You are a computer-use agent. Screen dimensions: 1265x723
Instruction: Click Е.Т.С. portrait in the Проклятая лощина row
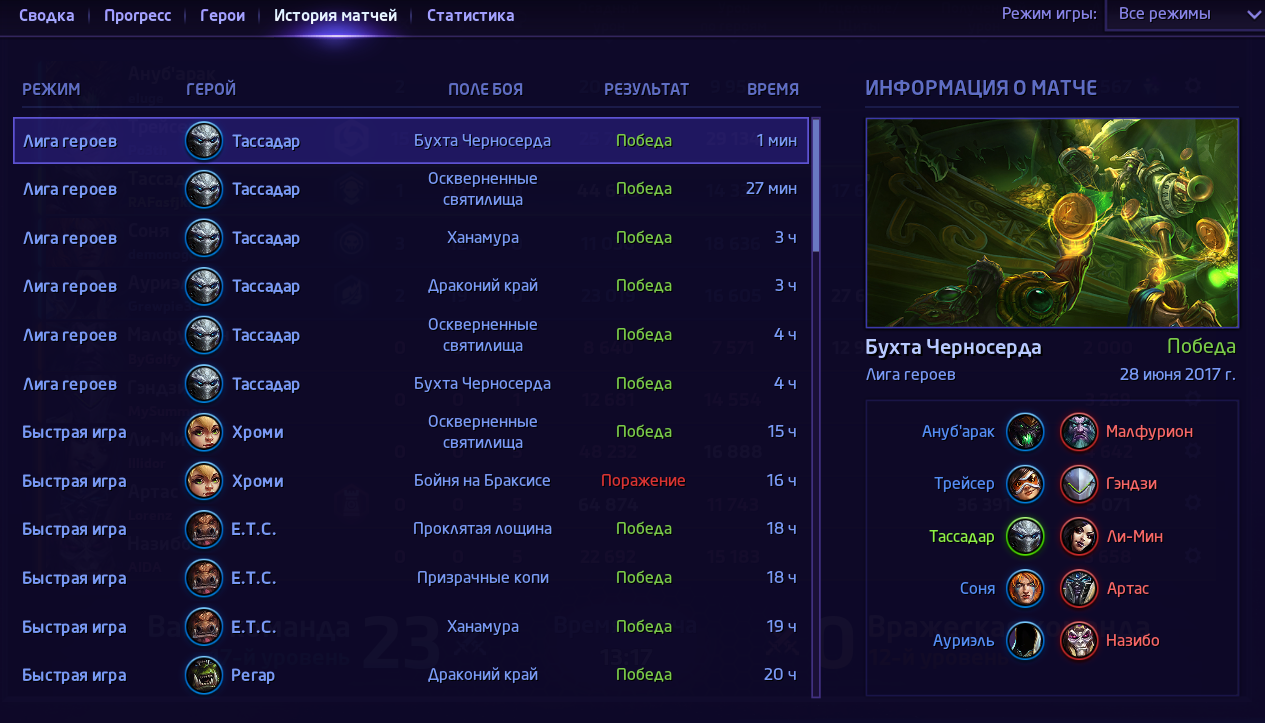coord(204,529)
